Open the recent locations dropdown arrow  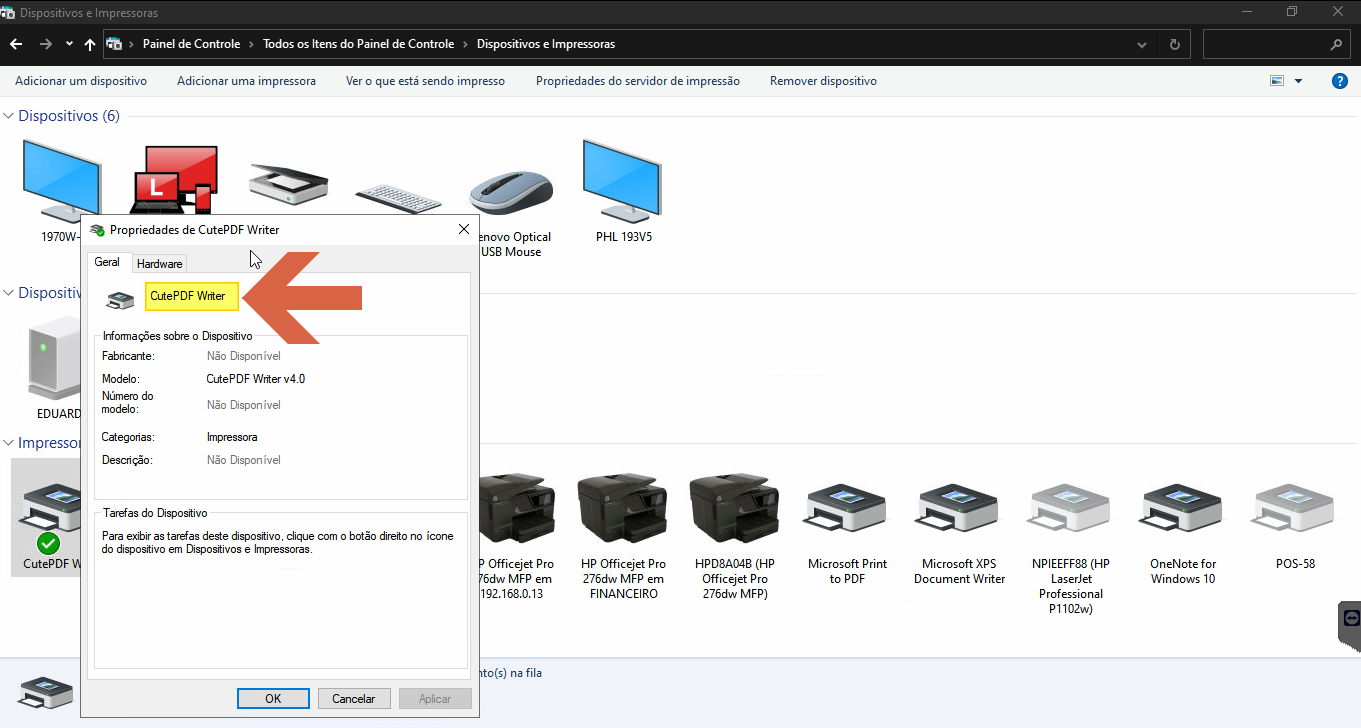tap(69, 44)
